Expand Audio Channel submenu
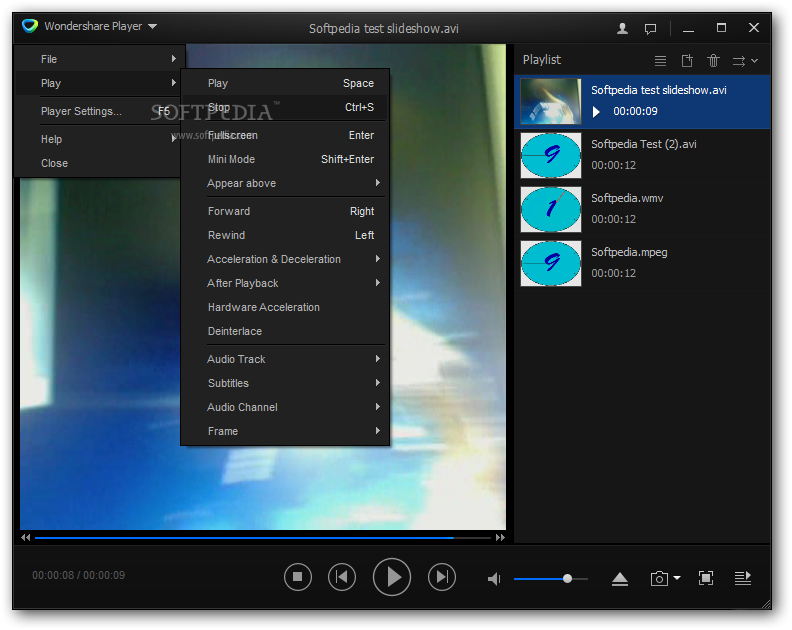This screenshot has height=630, width=792. 285,407
